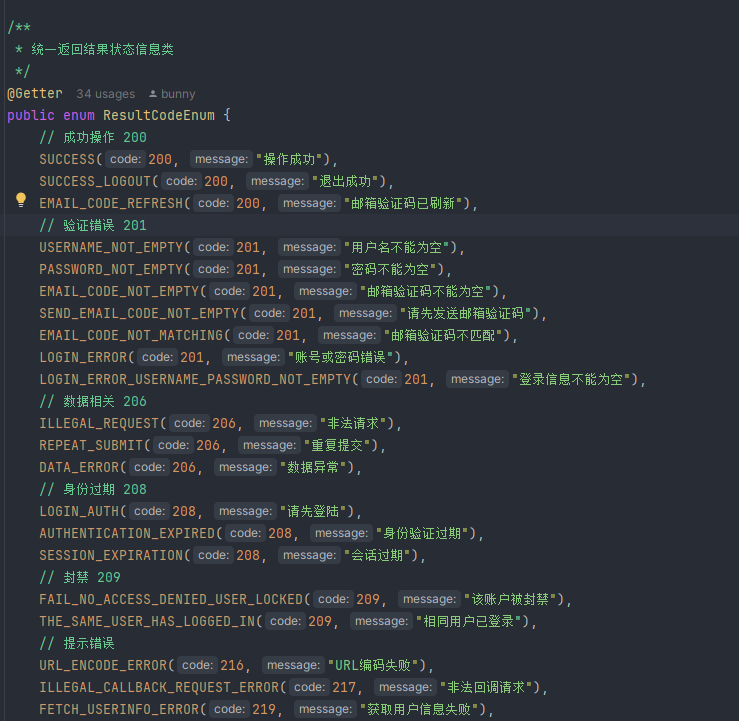The height and width of the screenshot is (721, 739).
Task: Click the comment "// 提示错误"
Action: [x=77, y=643]
